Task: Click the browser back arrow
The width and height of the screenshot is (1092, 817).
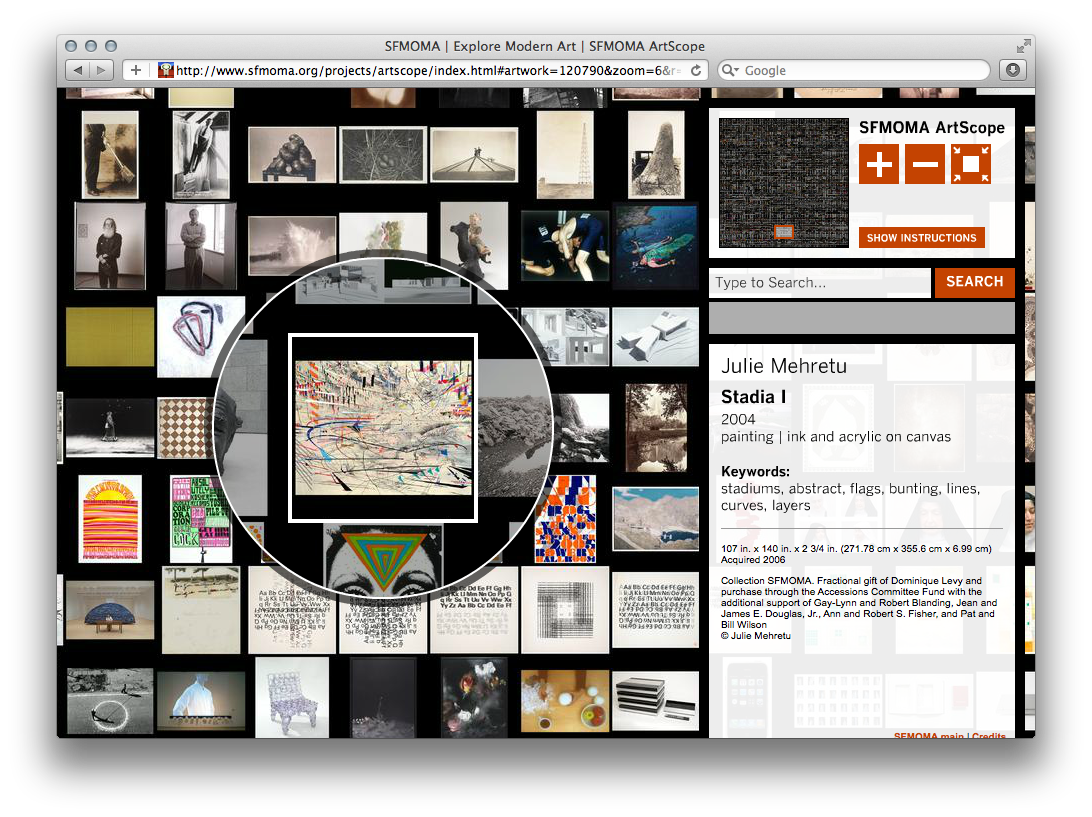Action: click(79, 70)
